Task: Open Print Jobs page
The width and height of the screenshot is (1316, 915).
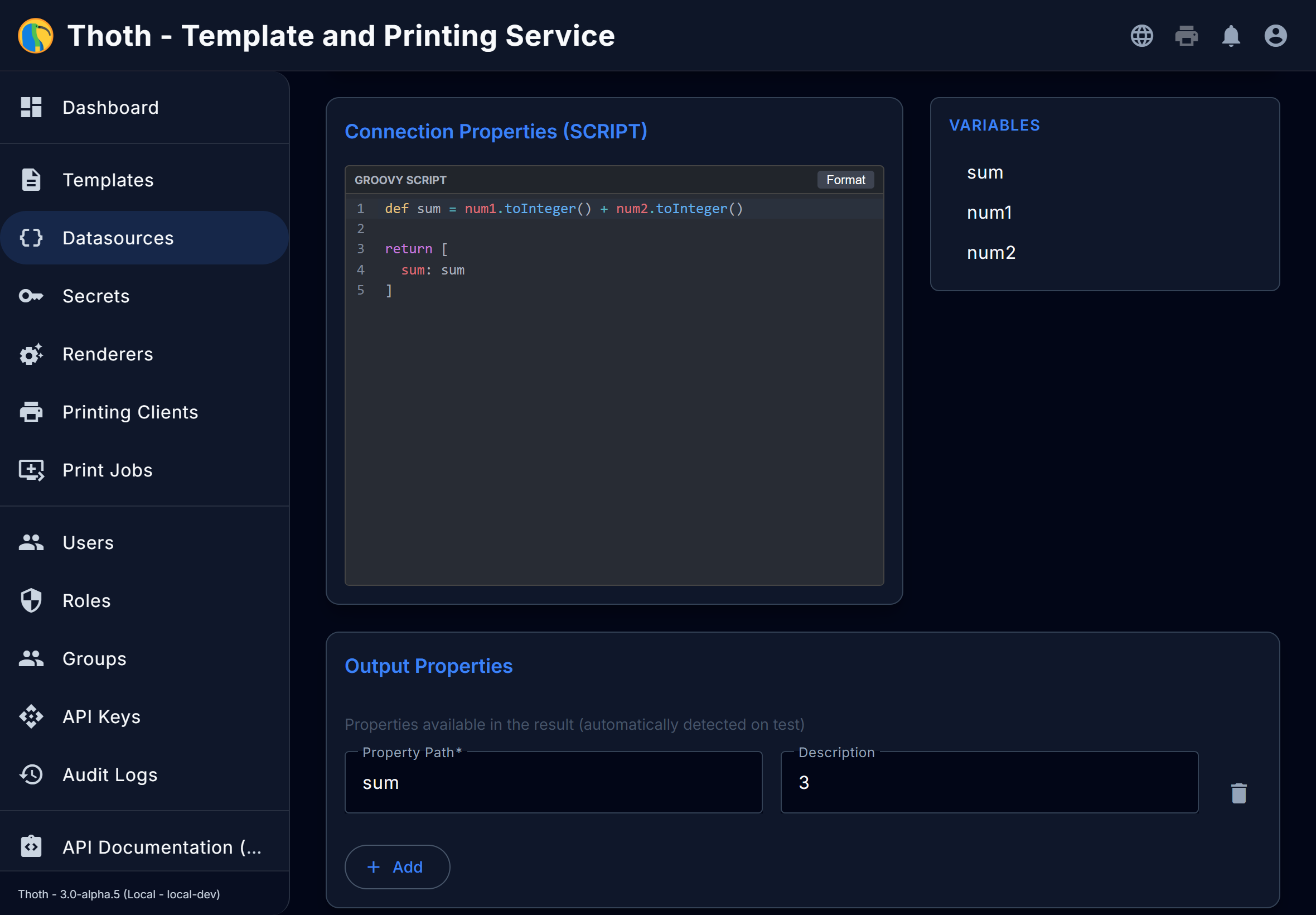Action: 144,470
